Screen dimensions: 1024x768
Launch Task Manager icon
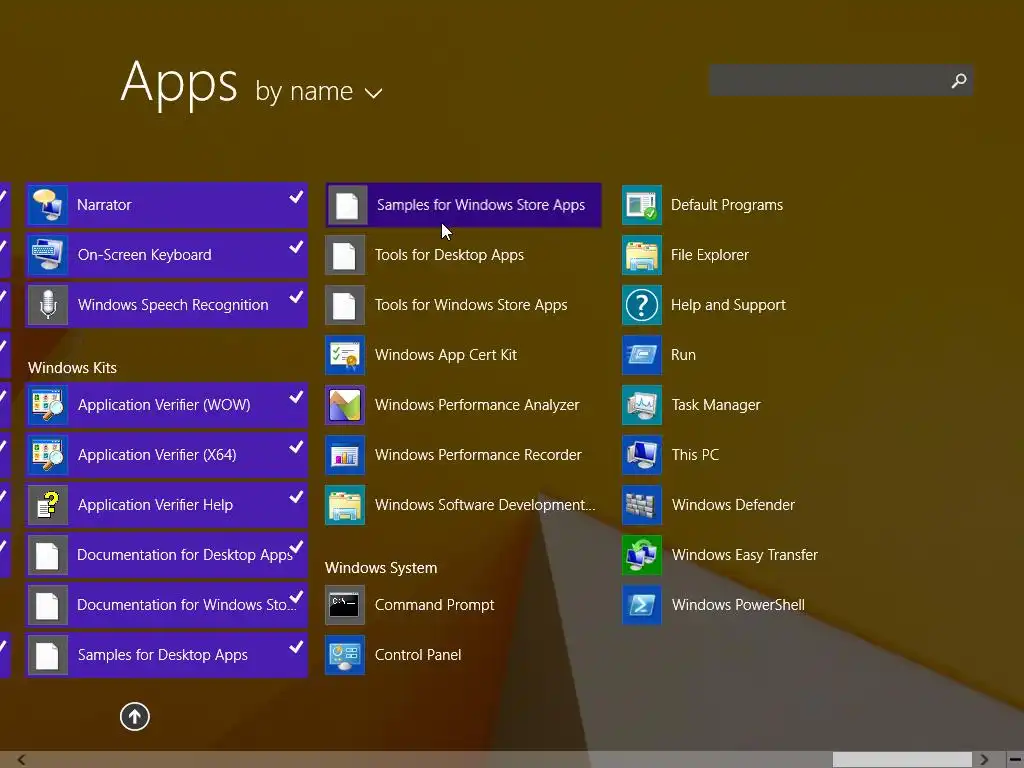click(642, 405)
